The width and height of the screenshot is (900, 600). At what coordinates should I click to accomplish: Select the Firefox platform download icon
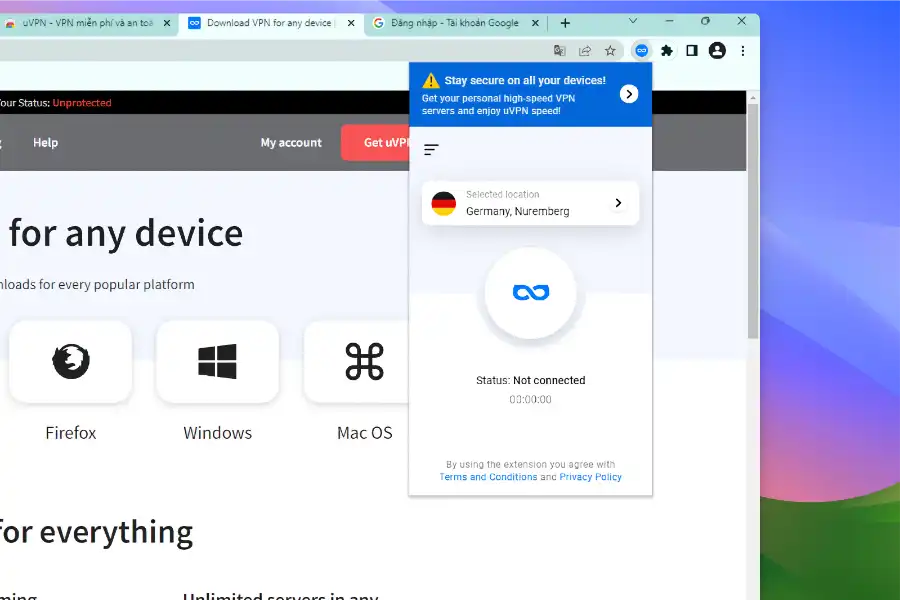coord(70,362)
